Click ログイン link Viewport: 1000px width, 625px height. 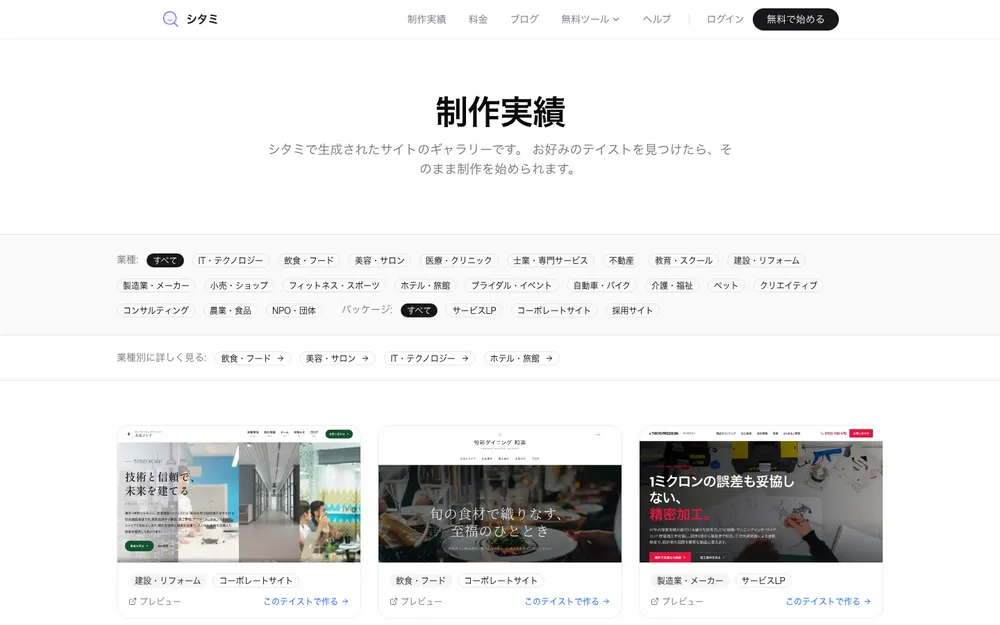(725, 19)
